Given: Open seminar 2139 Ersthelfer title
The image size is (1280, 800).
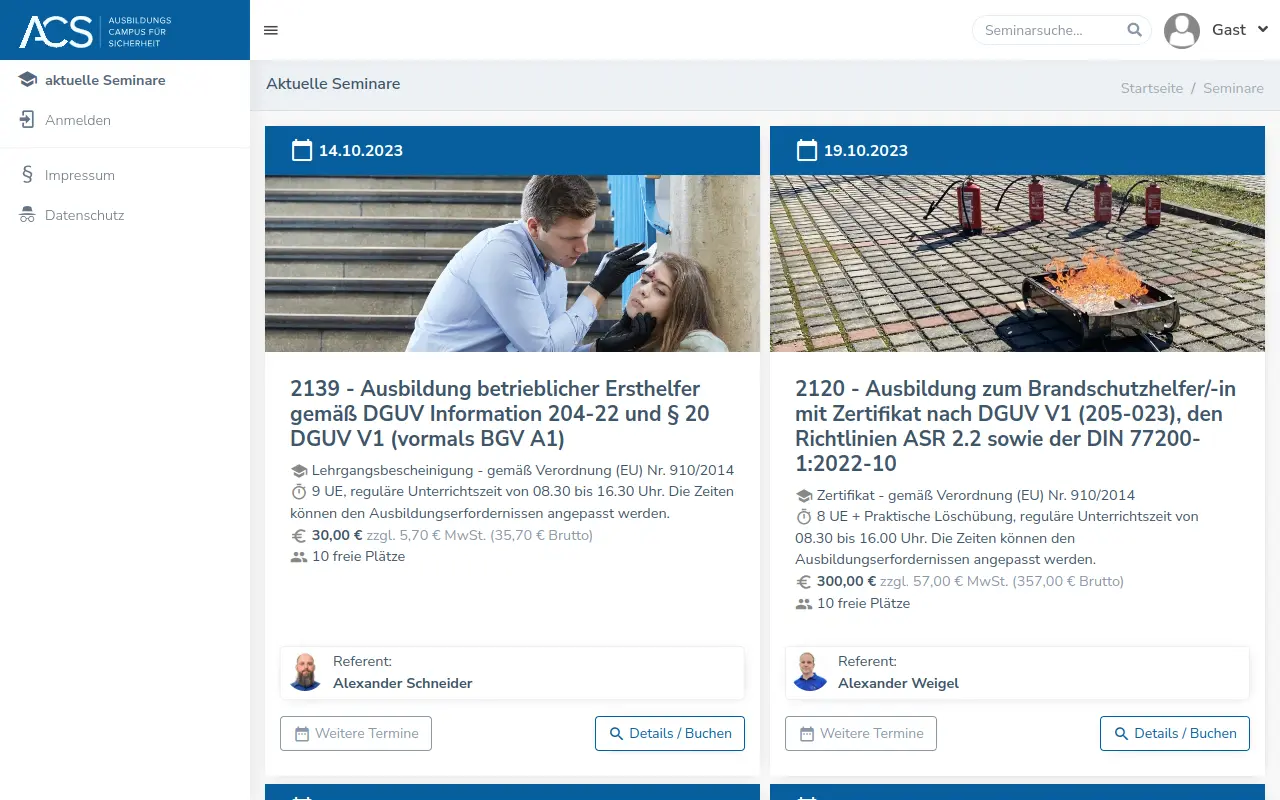Looking at the screenshot, I should [x=500, y=413].
